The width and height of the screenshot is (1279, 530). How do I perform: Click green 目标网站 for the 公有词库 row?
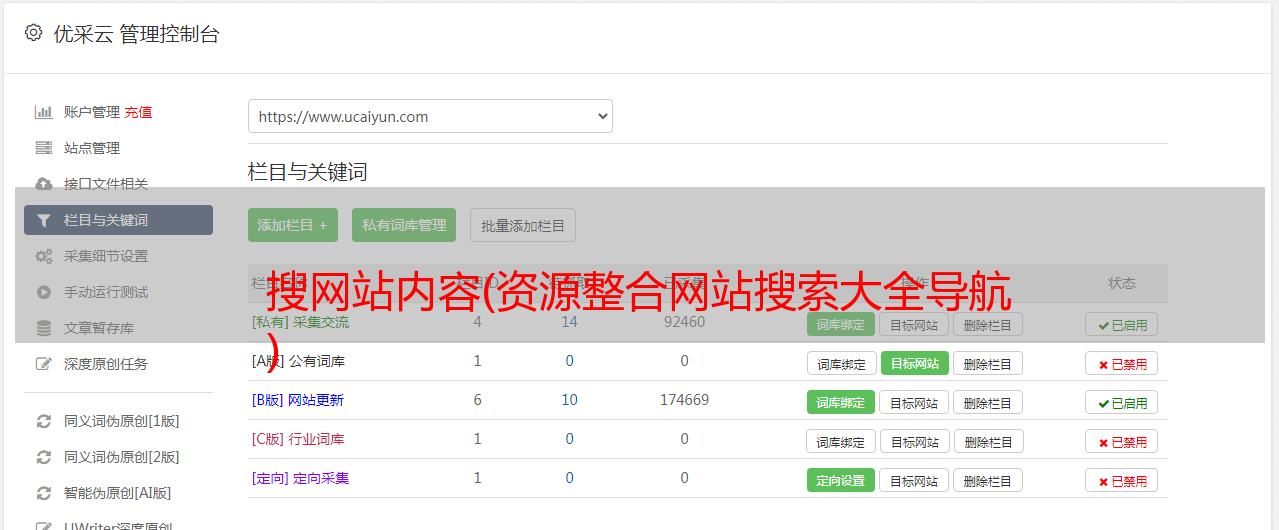point(914,363)
